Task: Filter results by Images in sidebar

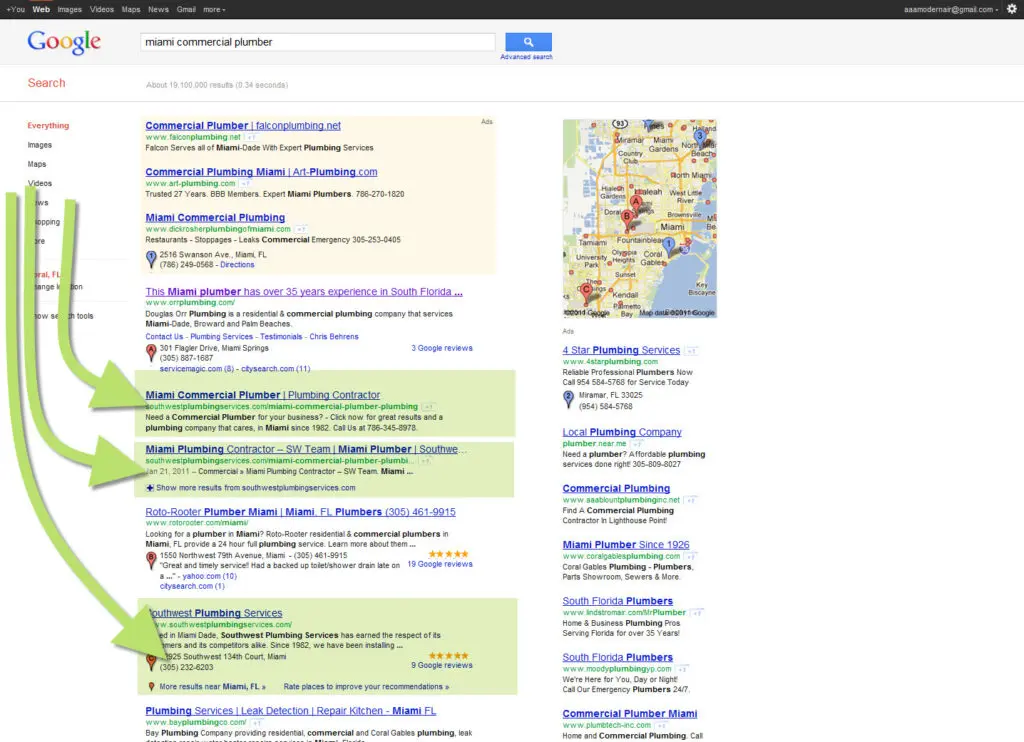Action: pos(39,145)
